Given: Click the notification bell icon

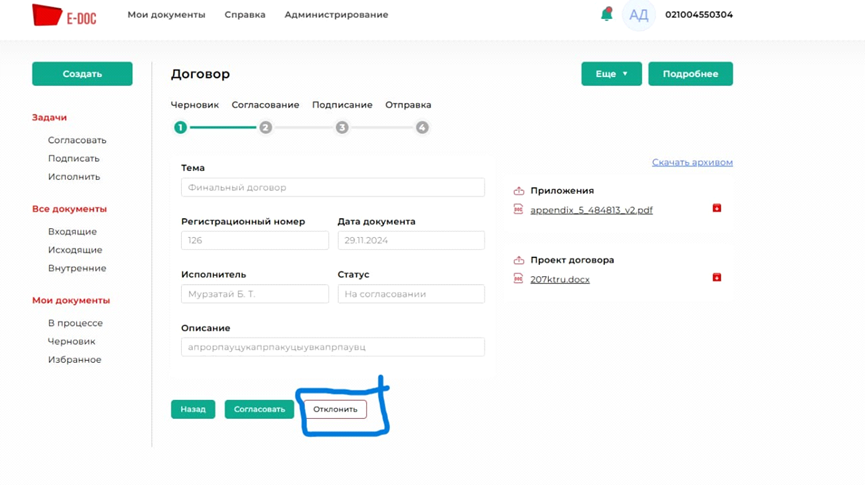Looking at the screenshot, I should click(x=606, y=14).
